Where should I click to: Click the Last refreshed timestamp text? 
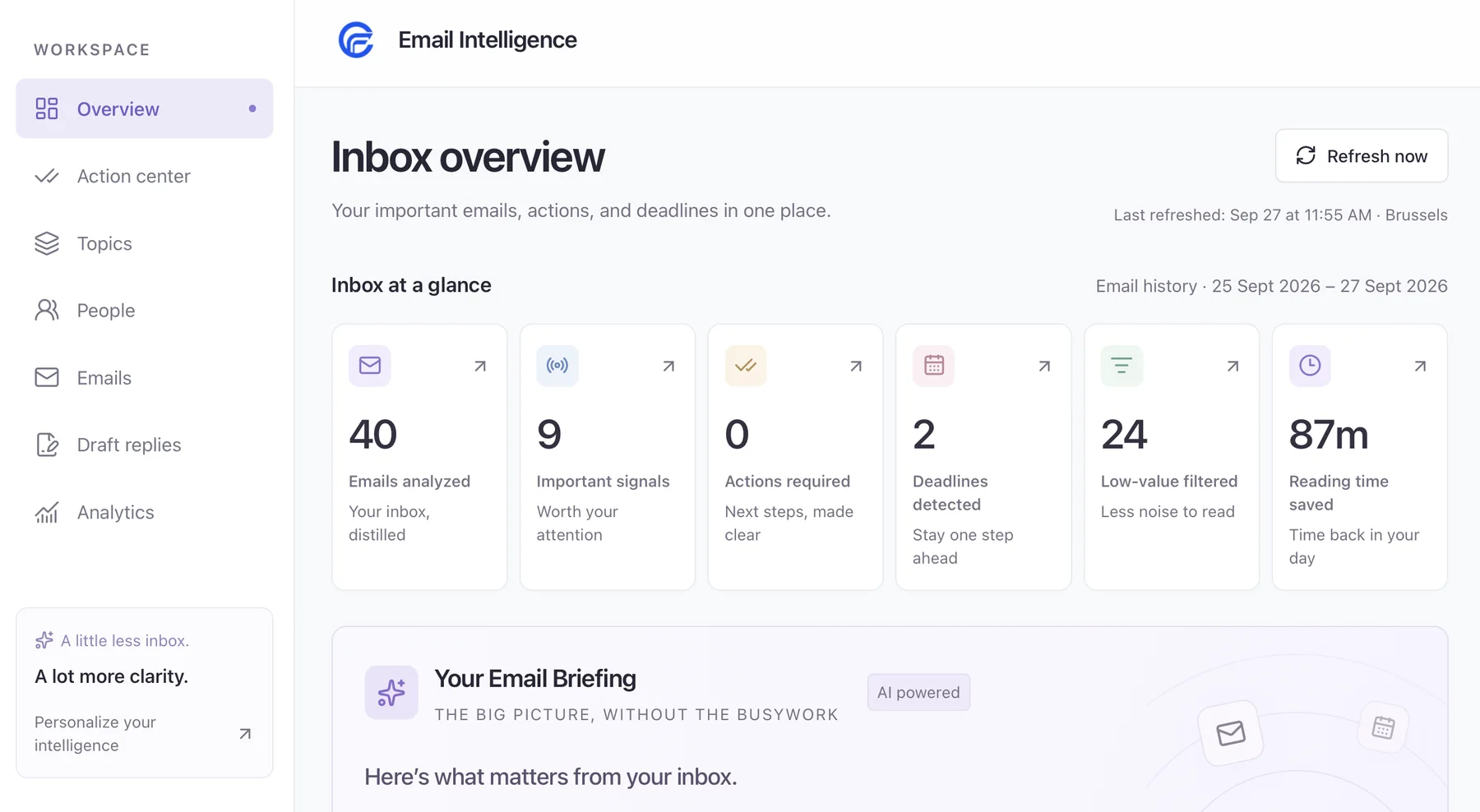[1280, 215]
